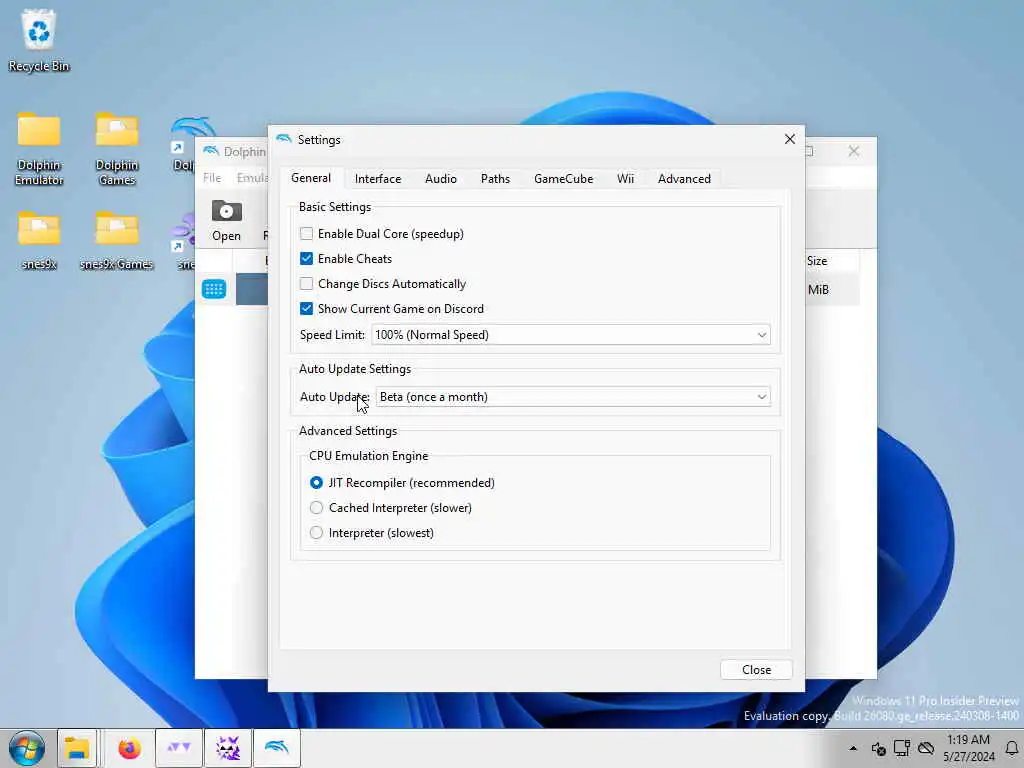Click the purple pixel creature taskbar icon
The width and height of the screenshot is (1024, 768).
point(228,748)
